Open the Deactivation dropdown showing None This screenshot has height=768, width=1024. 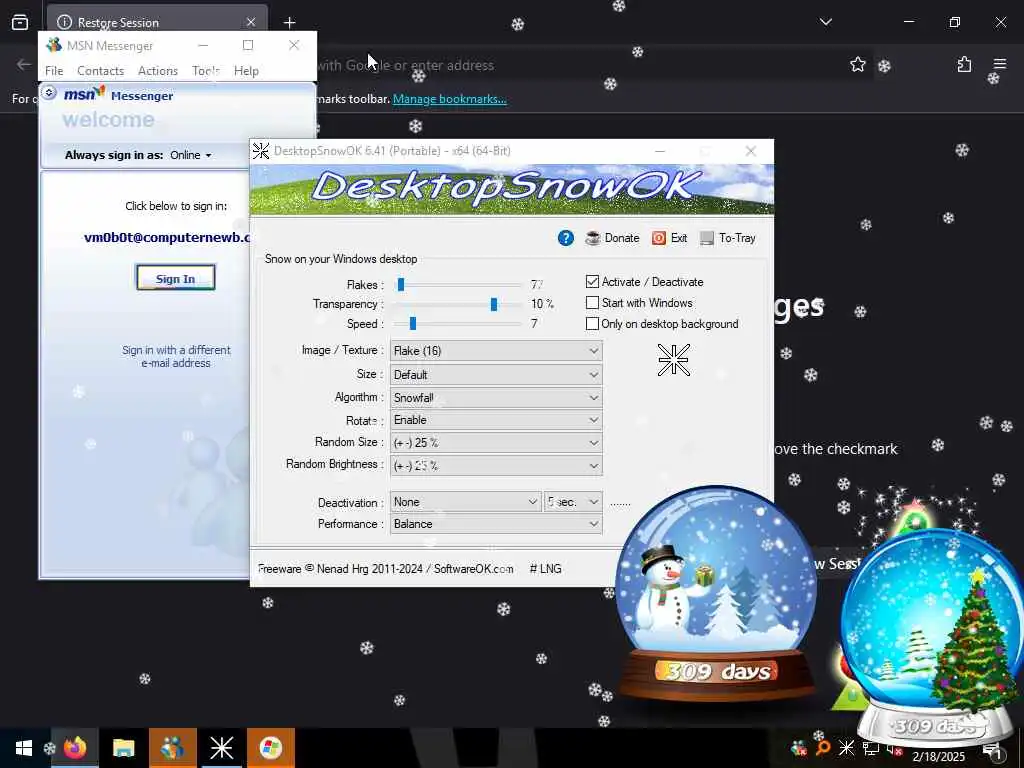pyautogui.click(x=466, y=502)
